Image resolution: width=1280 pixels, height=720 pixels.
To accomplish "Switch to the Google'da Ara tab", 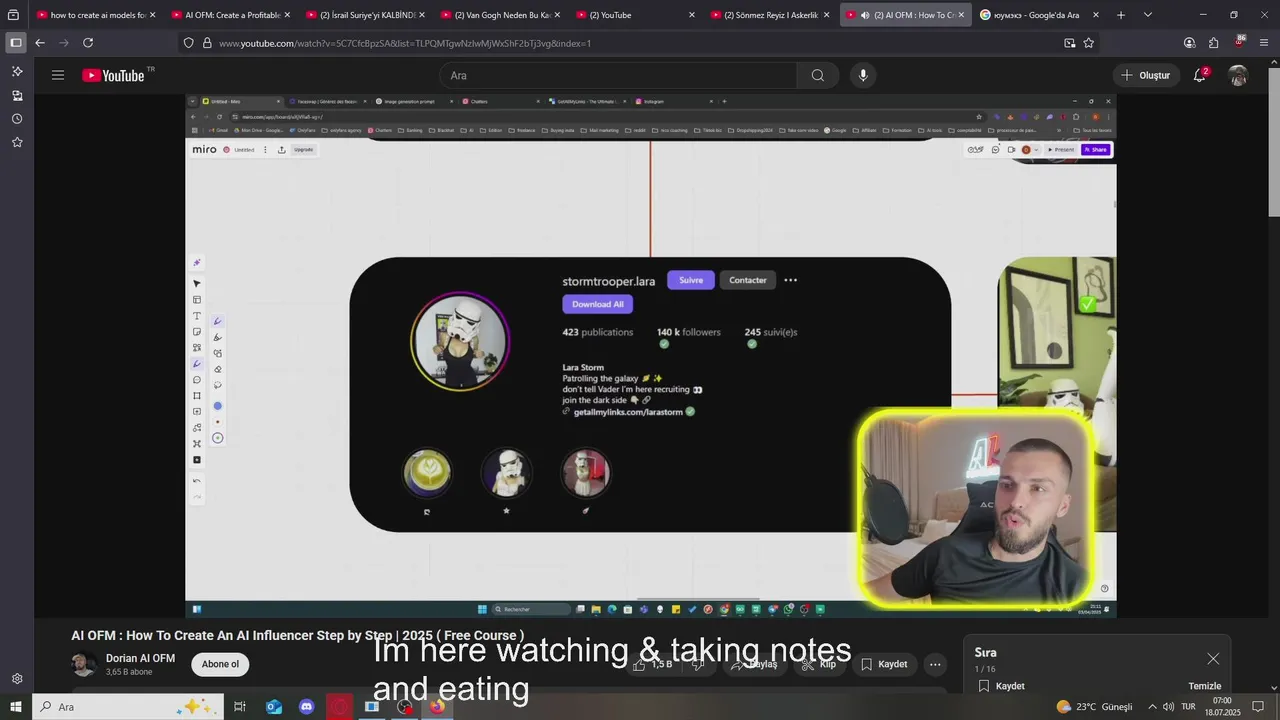I will [x=1040, y=15].
